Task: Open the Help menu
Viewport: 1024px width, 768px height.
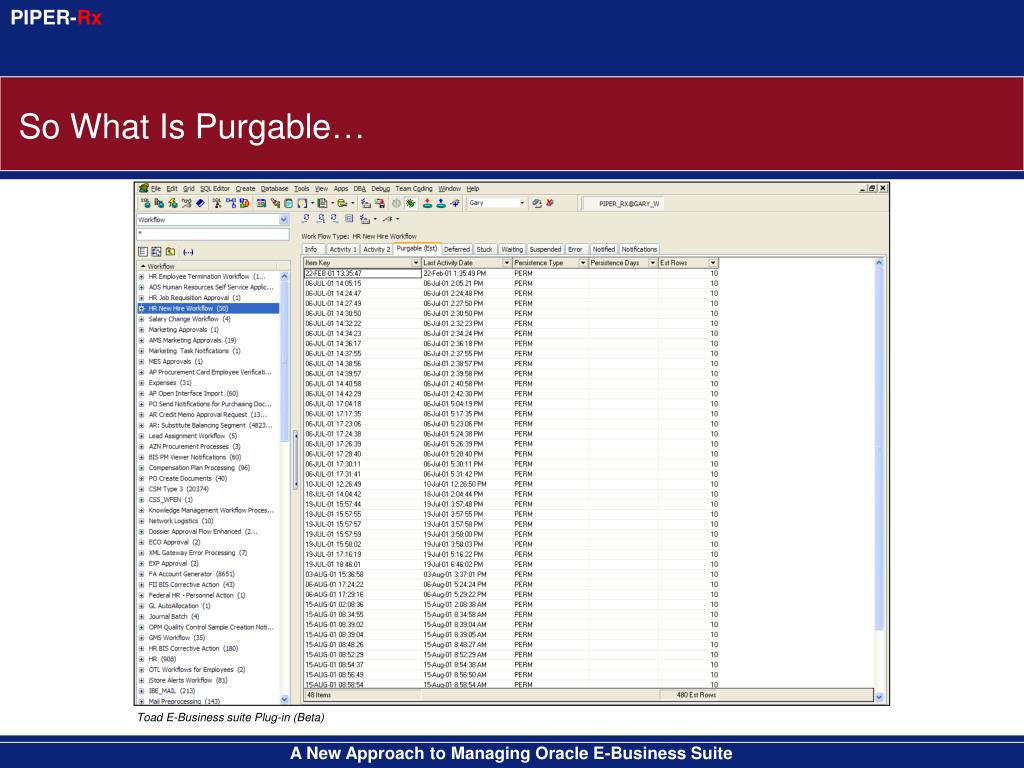Action: 473,189
